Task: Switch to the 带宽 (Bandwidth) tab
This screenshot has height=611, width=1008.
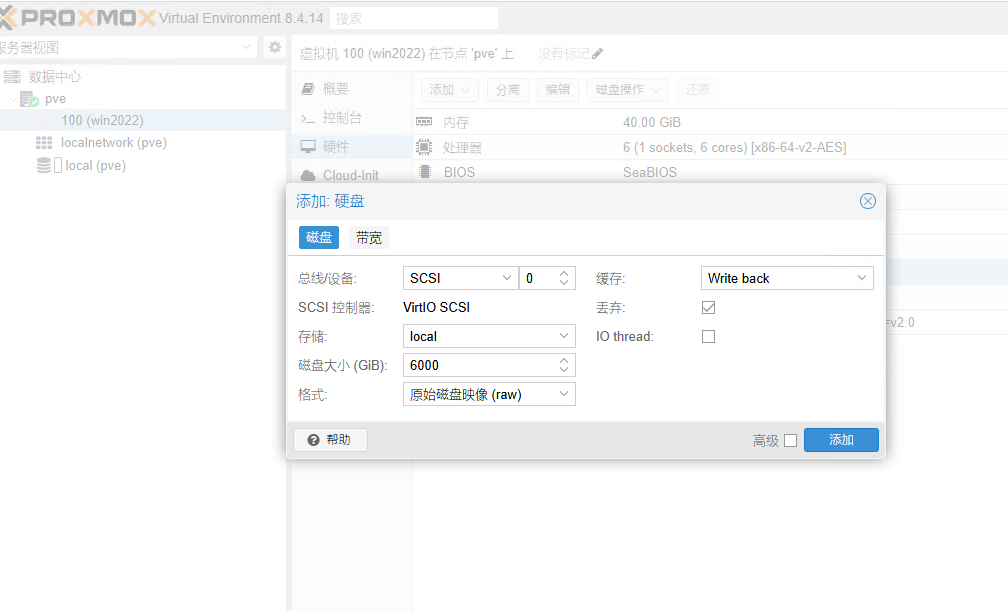Action: pos(369,238)
